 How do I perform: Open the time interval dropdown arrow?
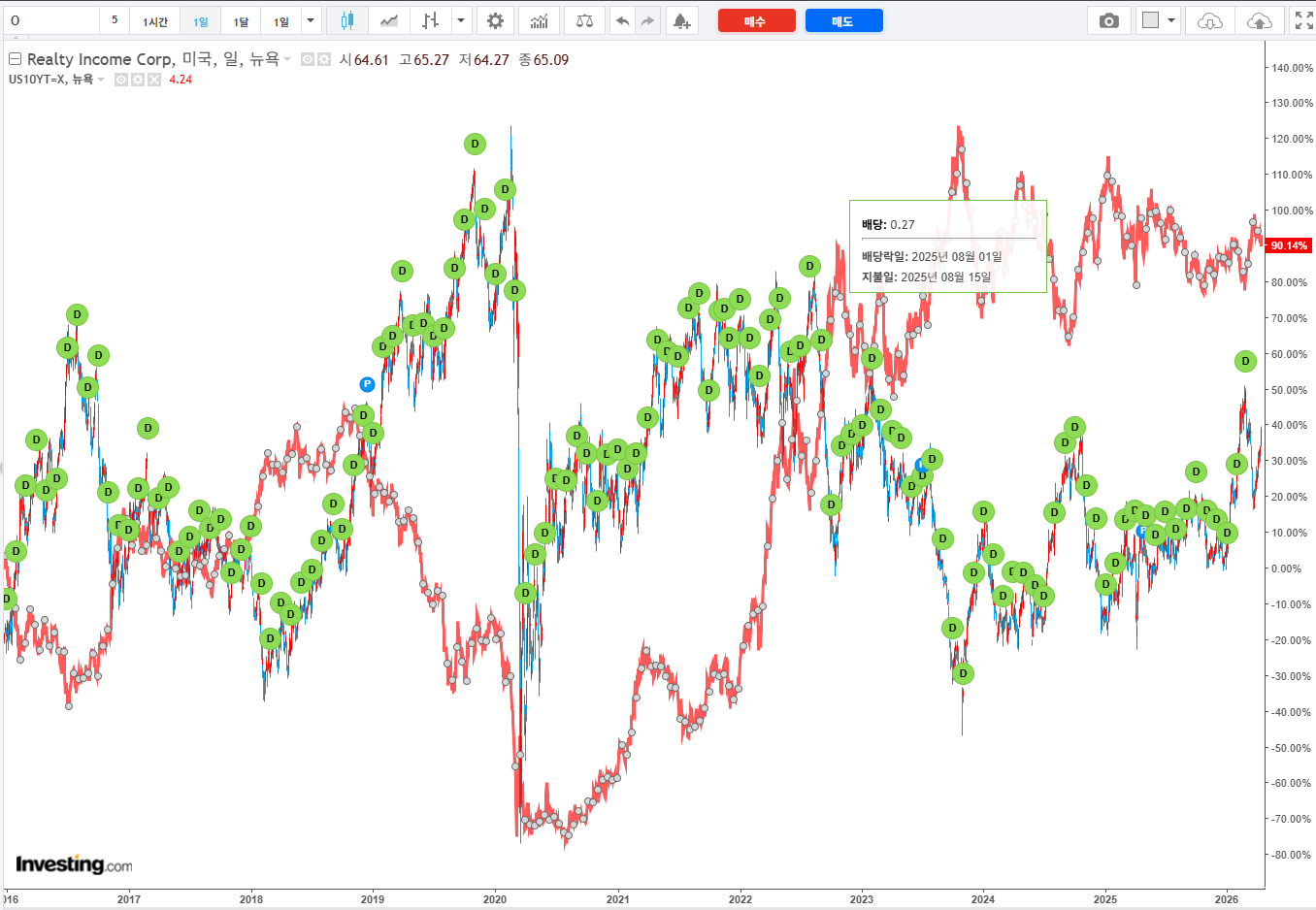pyautogui.click(x=311, y=20)
